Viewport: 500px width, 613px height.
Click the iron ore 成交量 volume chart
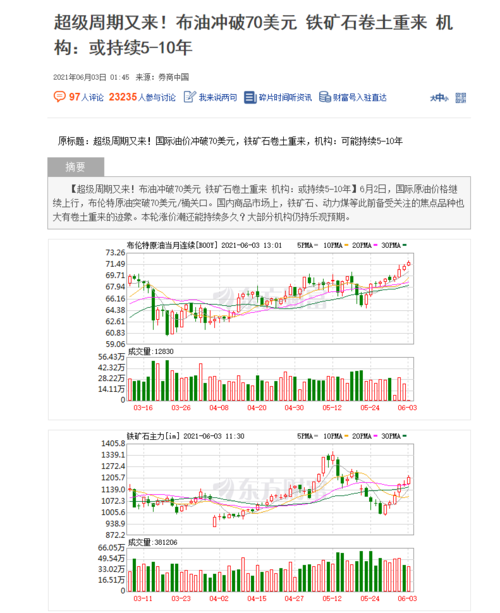[271, 570]
